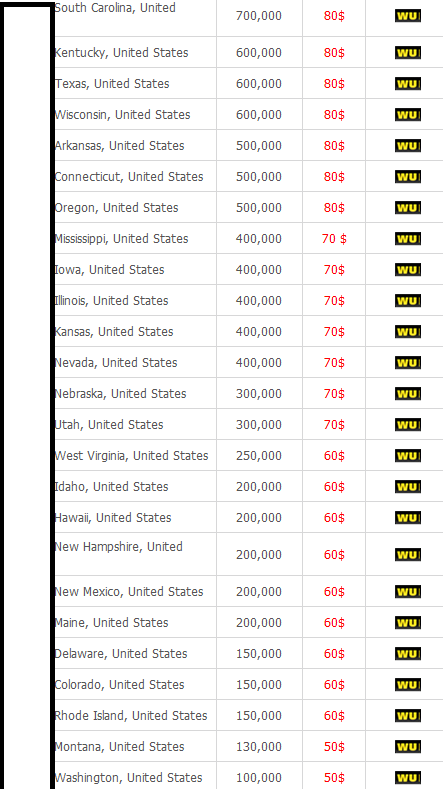The image size is (443, 789).
Task: Choose the WU icon for Rhode Island
Action: pos(408,716)
